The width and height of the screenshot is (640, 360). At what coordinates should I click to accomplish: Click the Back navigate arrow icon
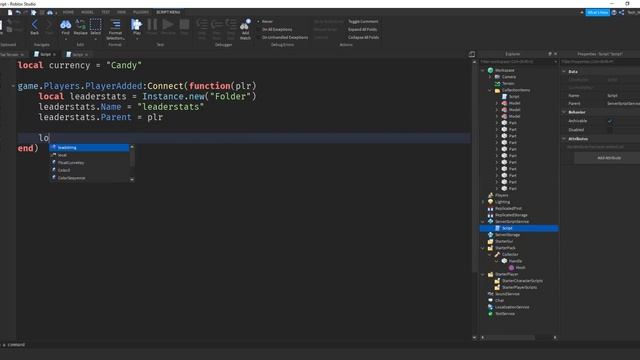[x=35, y=25]
